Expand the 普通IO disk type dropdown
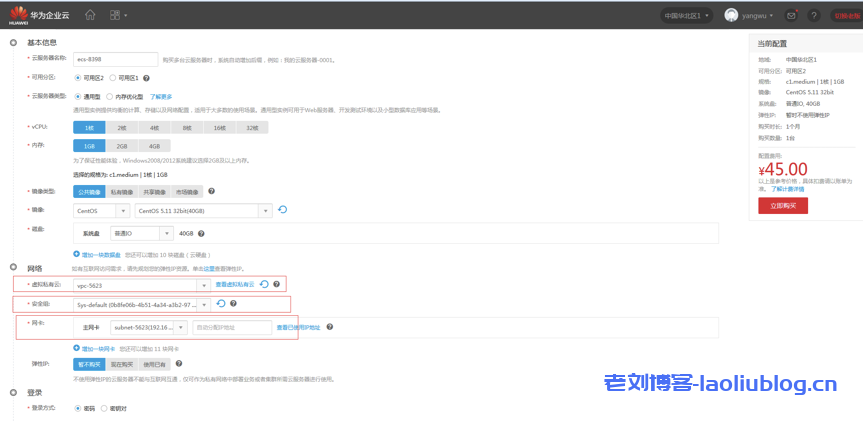The height and width of the screenshot is (421, 863). click(166, 233)
